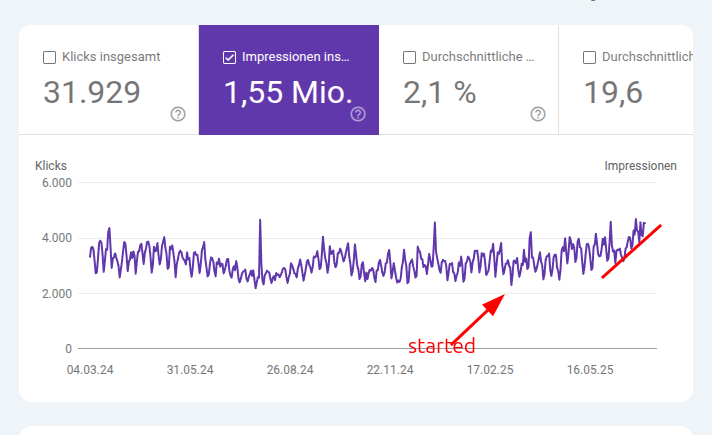This screenshot has height=435, width=712.
Task: Click the 22.11.24 date label
Action: pos(390,370)
